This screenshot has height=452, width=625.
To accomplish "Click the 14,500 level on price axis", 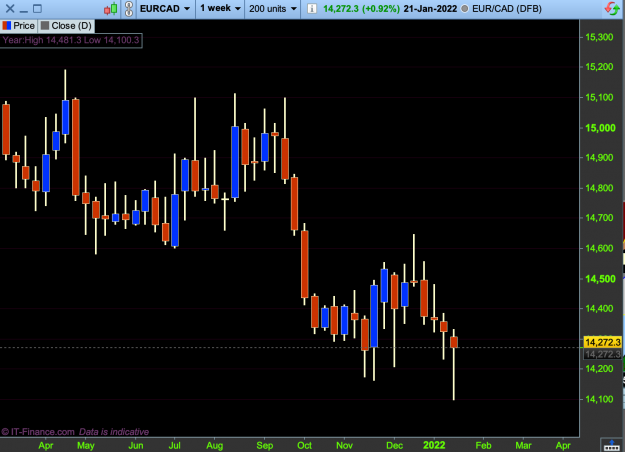I will pyautogui.click(x=600, y=279).
